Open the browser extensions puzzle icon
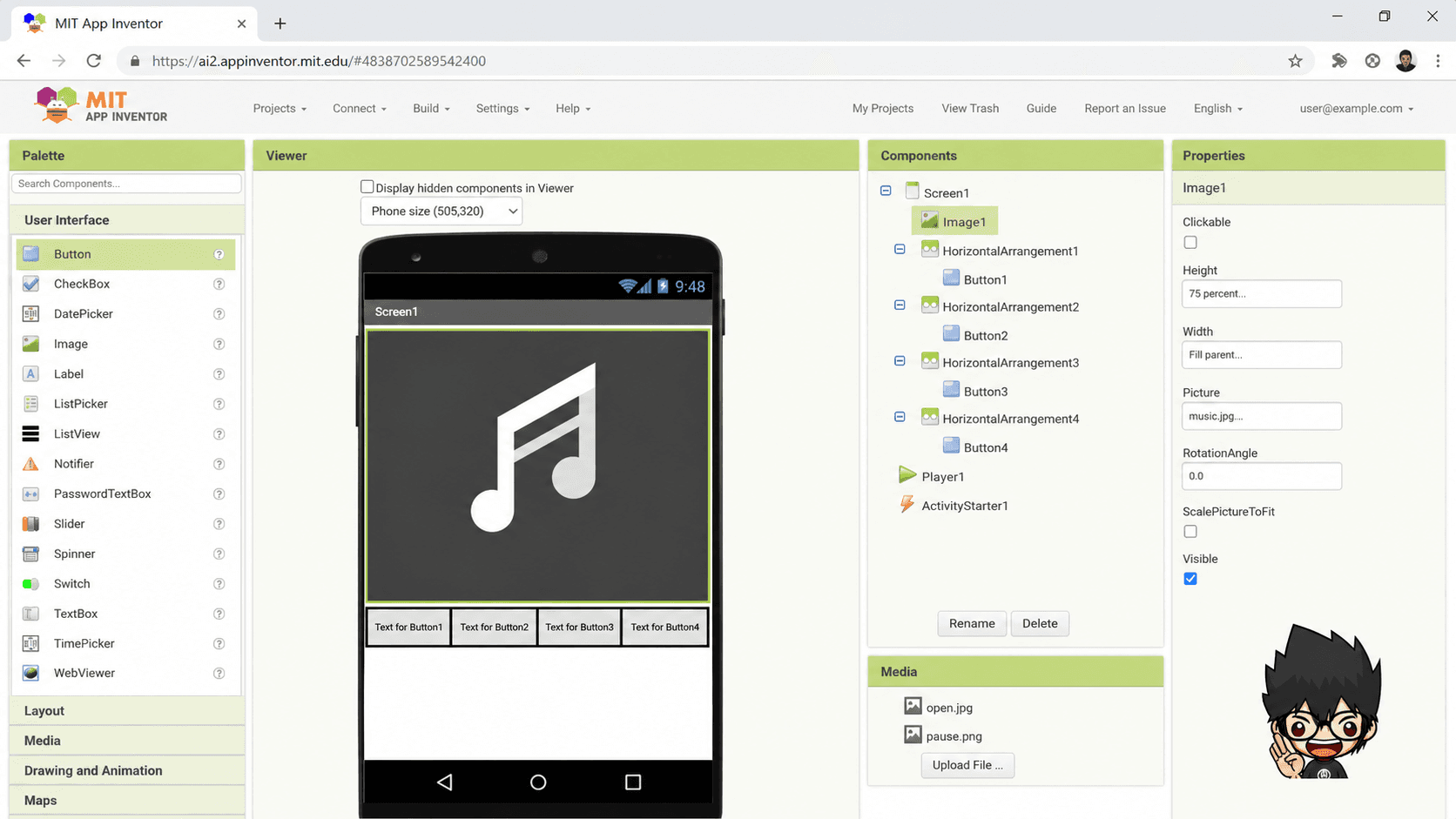The height and width of the screenshot is (819, 1456). 1339,61
